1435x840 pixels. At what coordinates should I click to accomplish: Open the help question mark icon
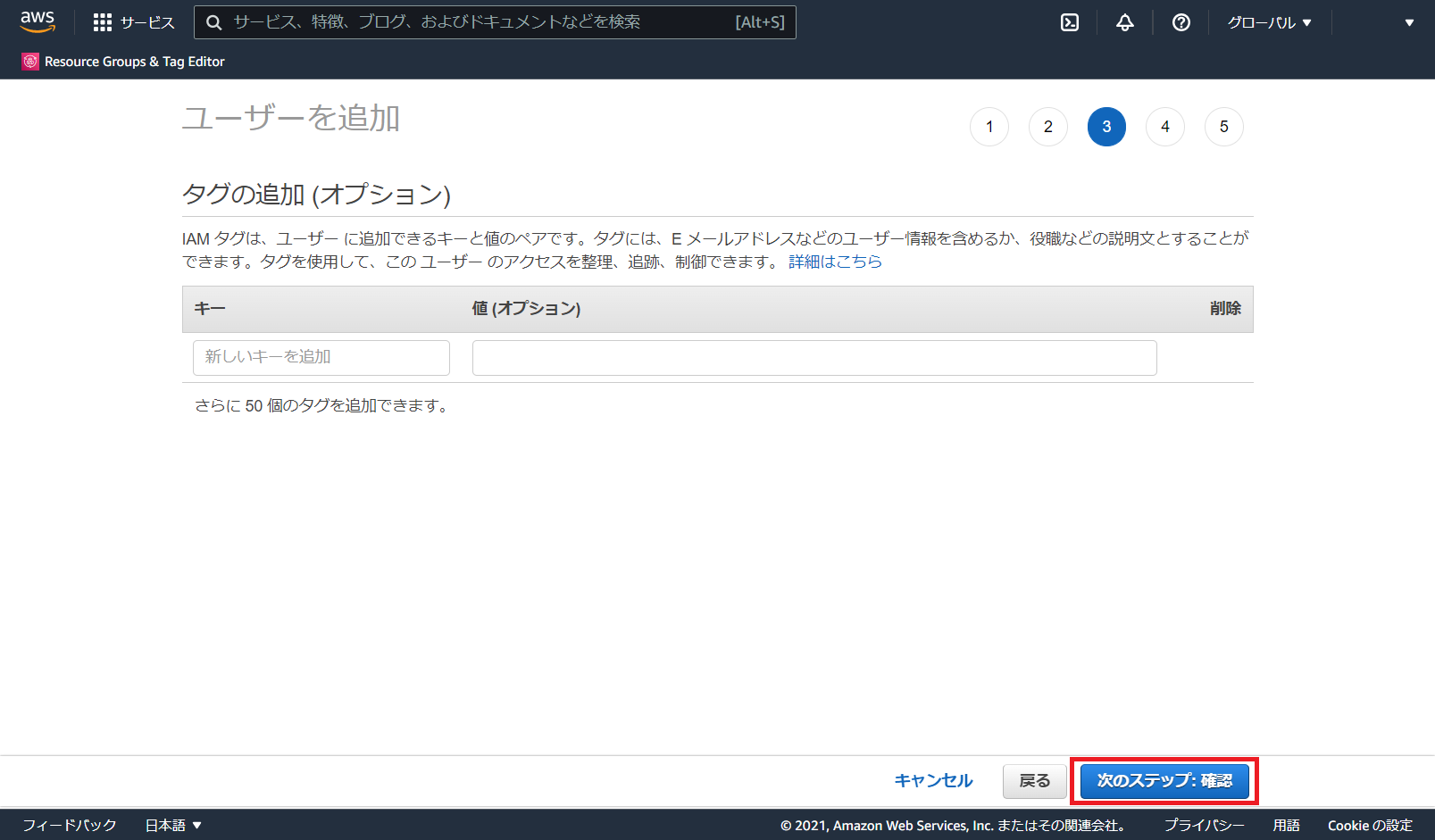[x=1181, y=22]
